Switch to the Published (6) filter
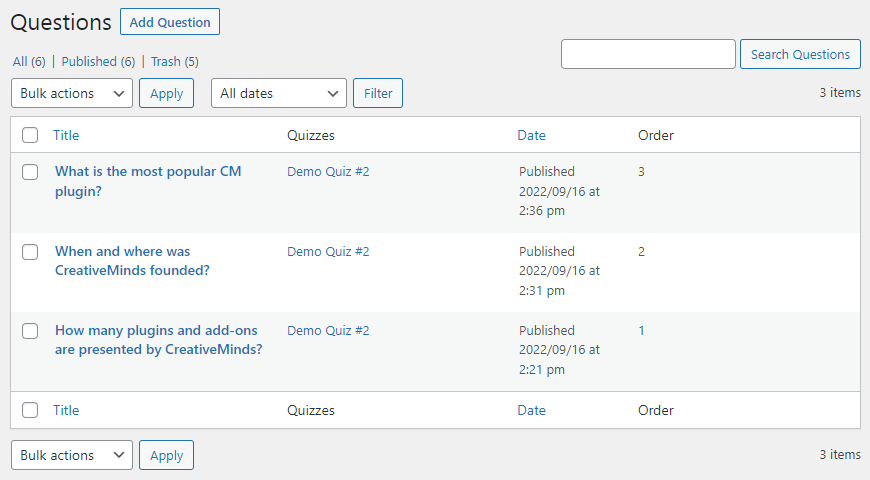This screenshot has height=480, width=870. 98,62
